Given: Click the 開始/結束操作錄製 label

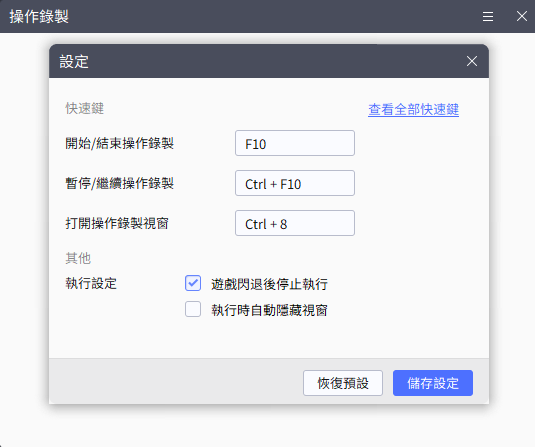Looking at the screenshot, I should (119, 143).
